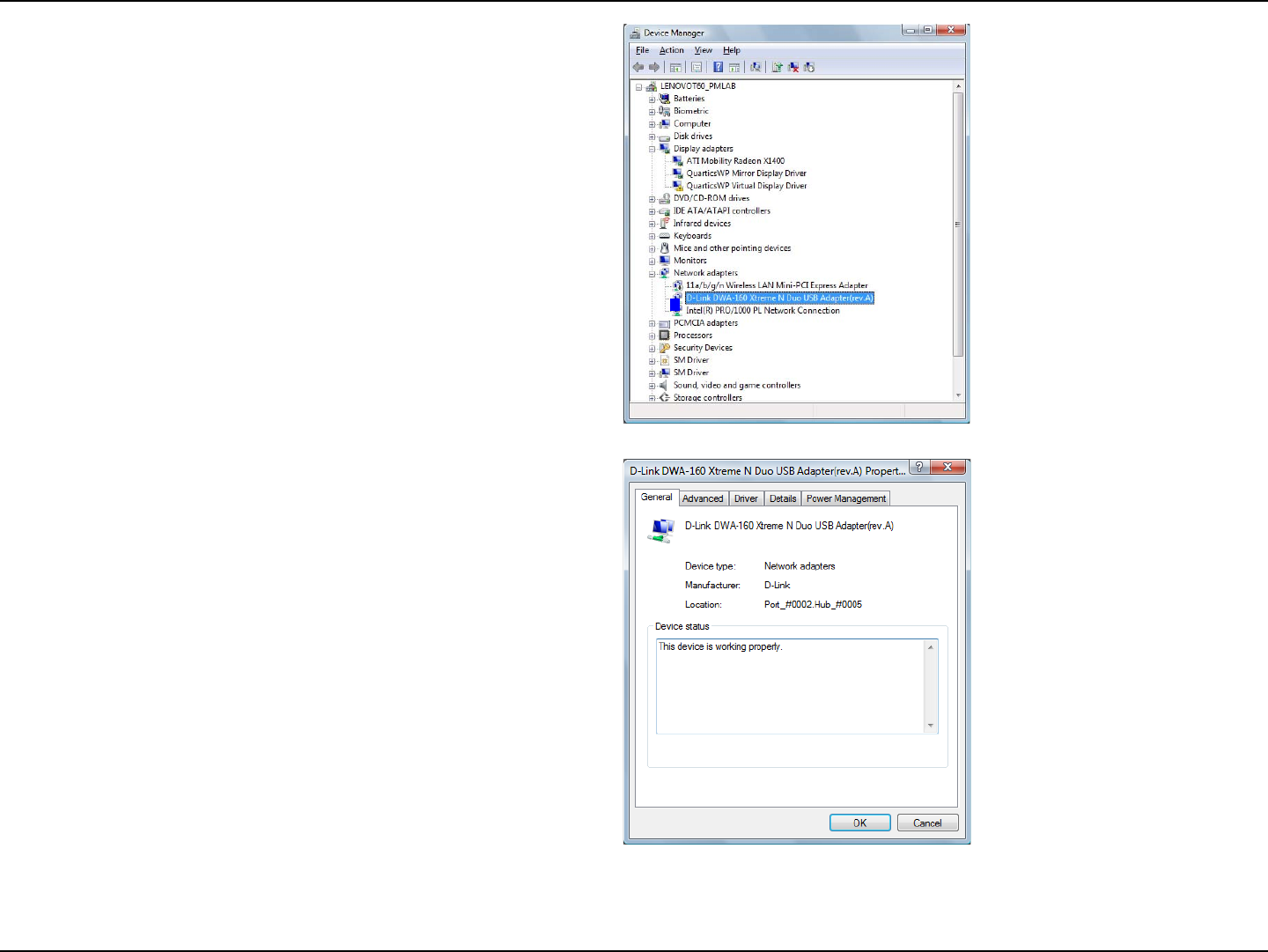Click the Device Manager title bar icon
This screenshot has height=952, width=1268.
pos(635,33)
